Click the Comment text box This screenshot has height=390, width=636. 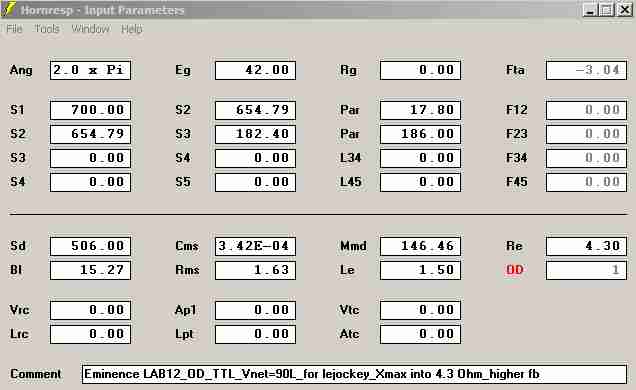tap(355, 374)
